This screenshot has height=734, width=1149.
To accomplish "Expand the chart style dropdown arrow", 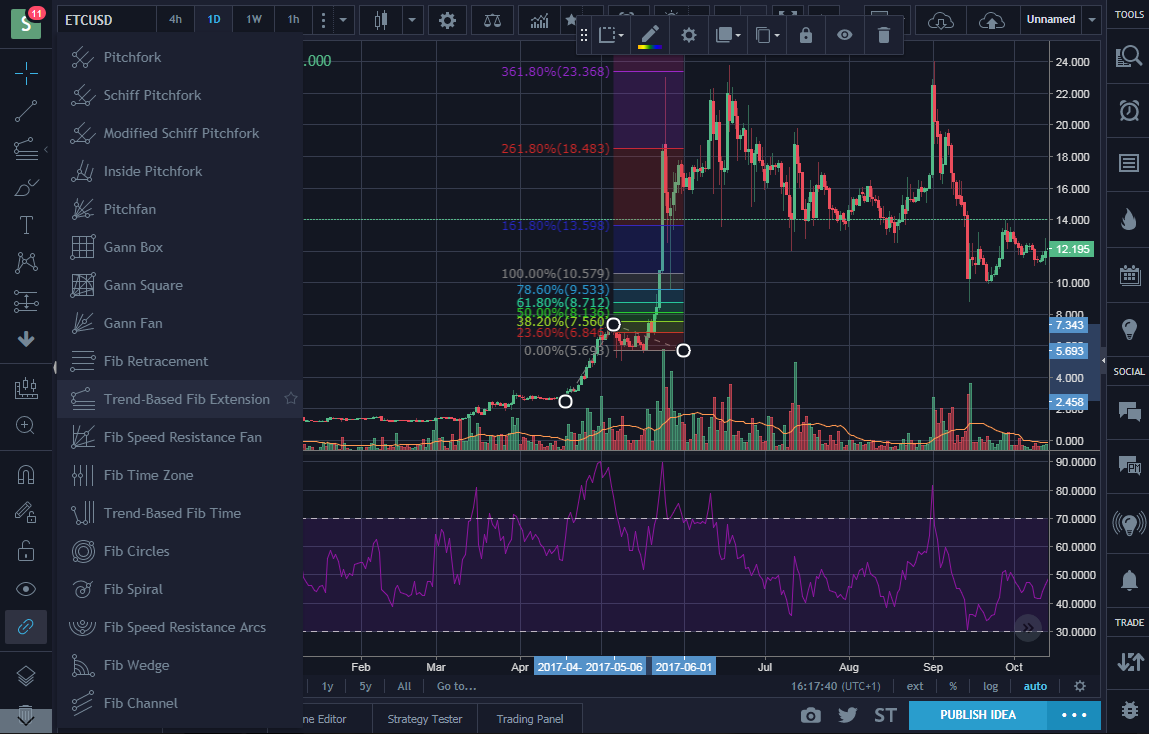I will pos(412,20).
